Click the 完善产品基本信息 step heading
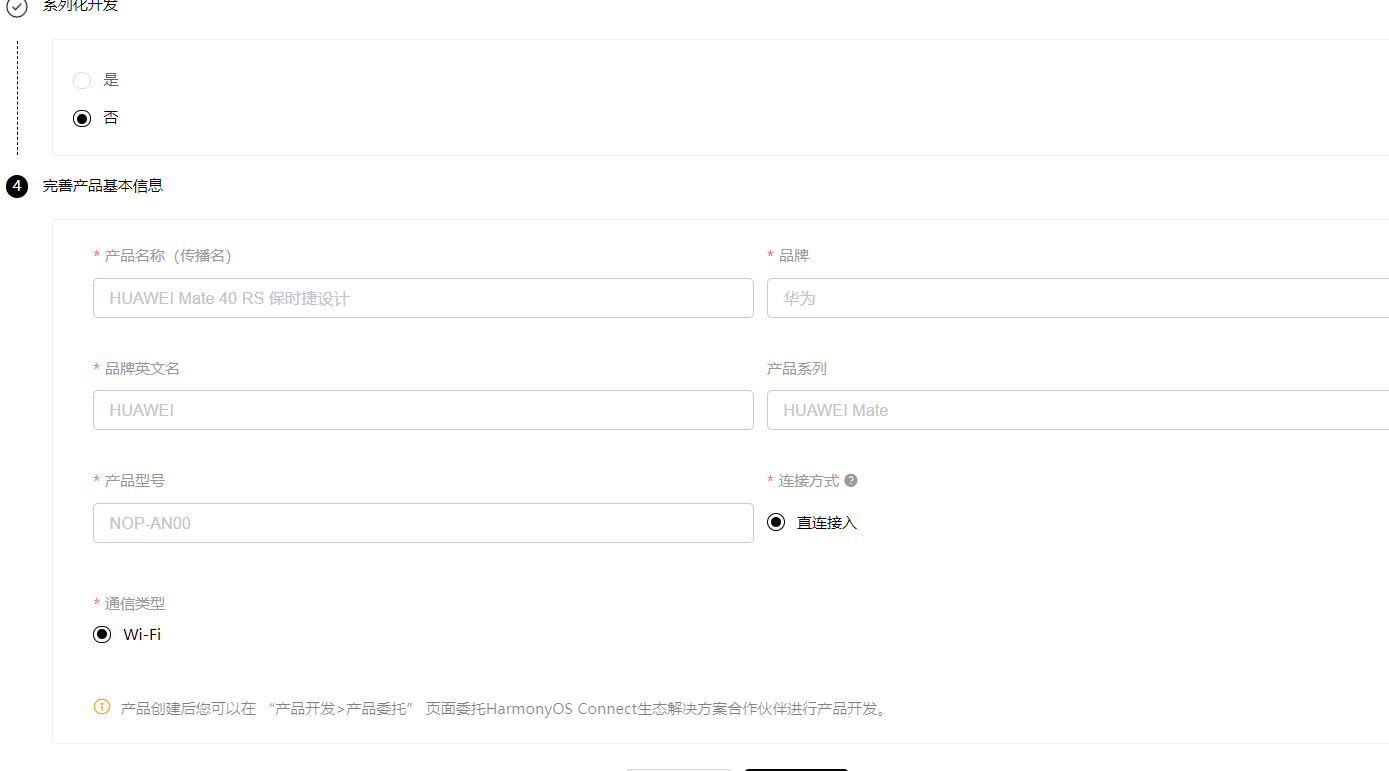This screenshot has height=771, width=1389. 103,186
